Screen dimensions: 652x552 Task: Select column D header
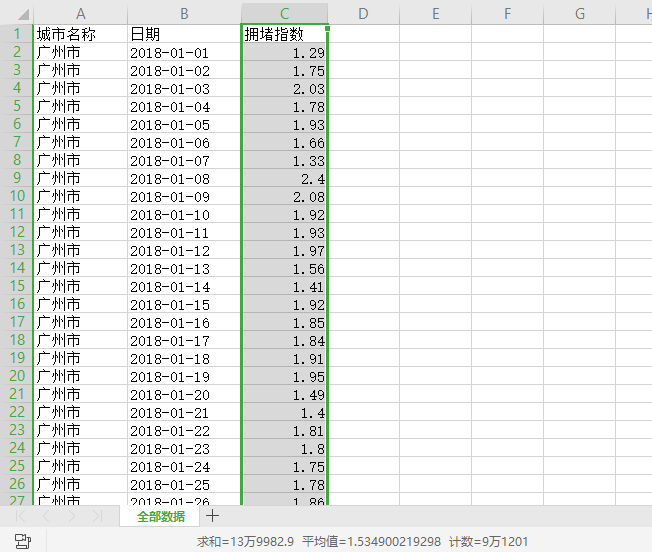click(x=363, y=13)
